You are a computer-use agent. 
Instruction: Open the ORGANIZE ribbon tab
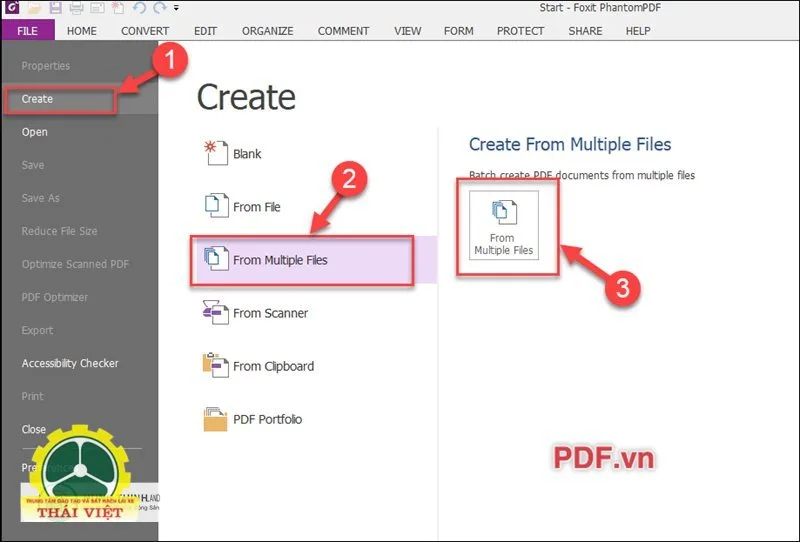tap(267, 31)
